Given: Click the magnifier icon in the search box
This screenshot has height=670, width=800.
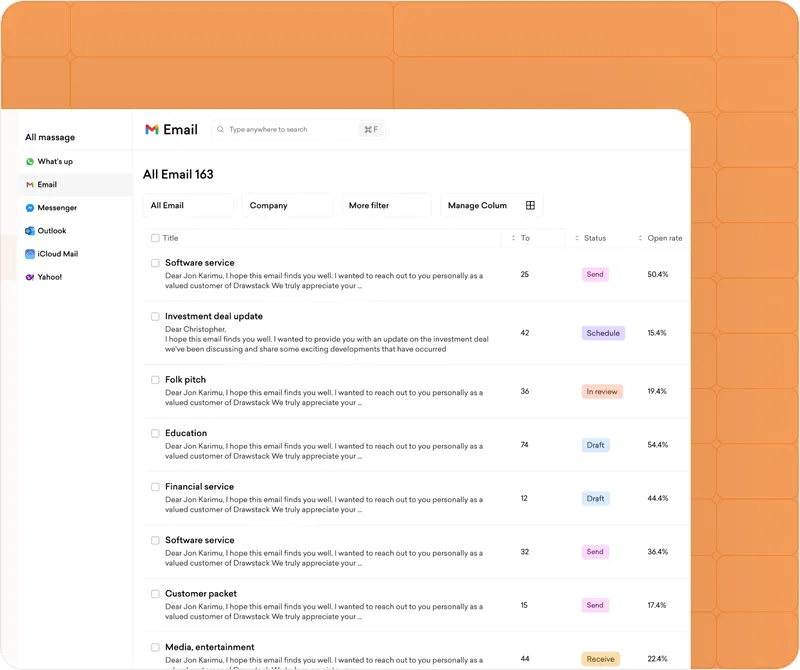Looking at the screenshot, I should click(220, 130).
